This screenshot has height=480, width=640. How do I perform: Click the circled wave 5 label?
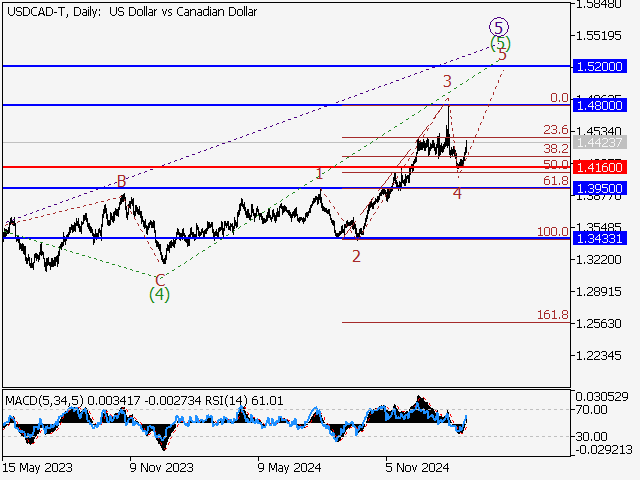click(x=498, y=27)
